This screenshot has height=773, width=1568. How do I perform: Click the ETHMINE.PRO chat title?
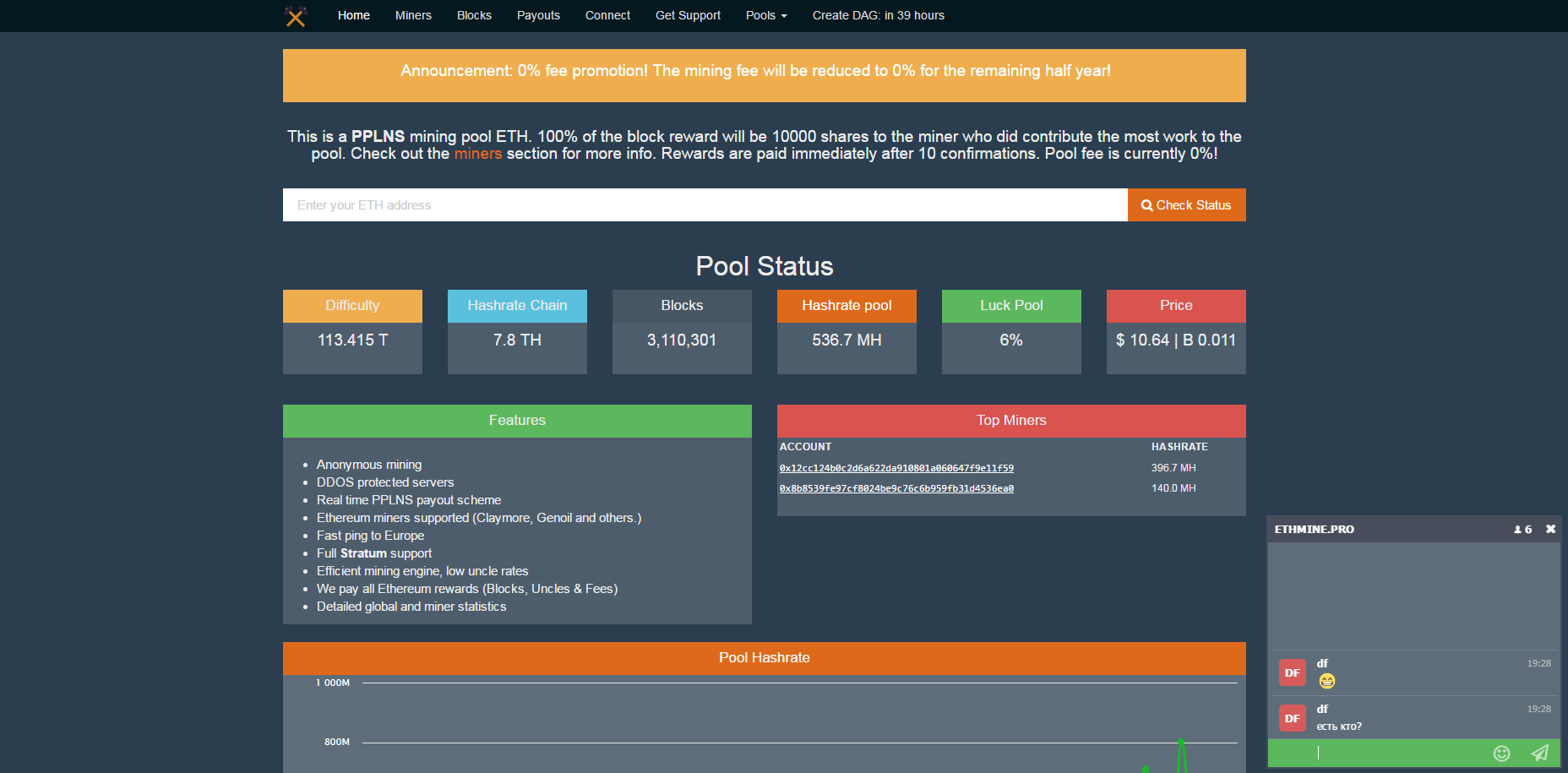(1314, 530)
